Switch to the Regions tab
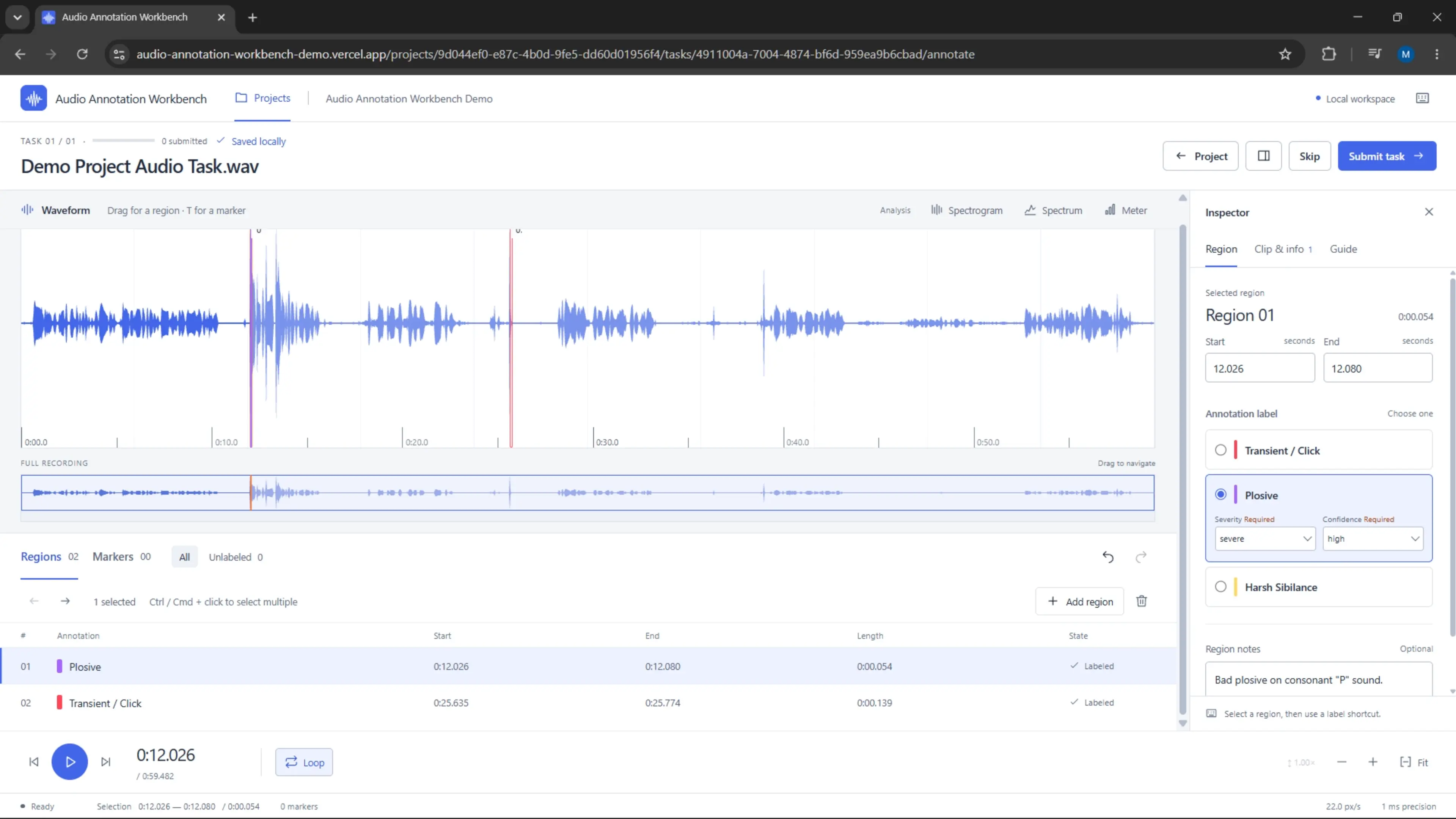Screen dimensions: 1456x819 click(x=50, y=557)
